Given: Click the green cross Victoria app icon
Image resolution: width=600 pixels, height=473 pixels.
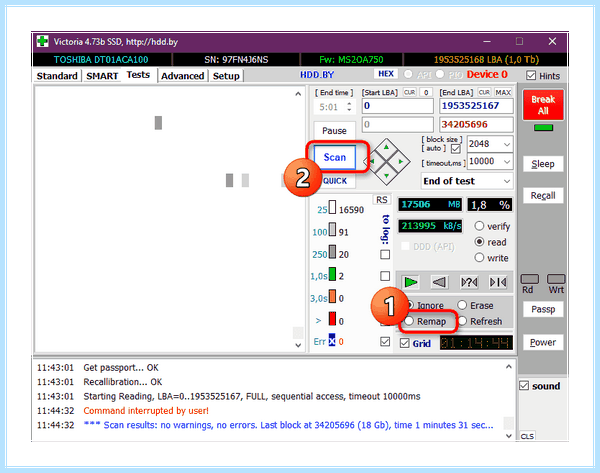Looking at the screenshot, I should (42, 41).
